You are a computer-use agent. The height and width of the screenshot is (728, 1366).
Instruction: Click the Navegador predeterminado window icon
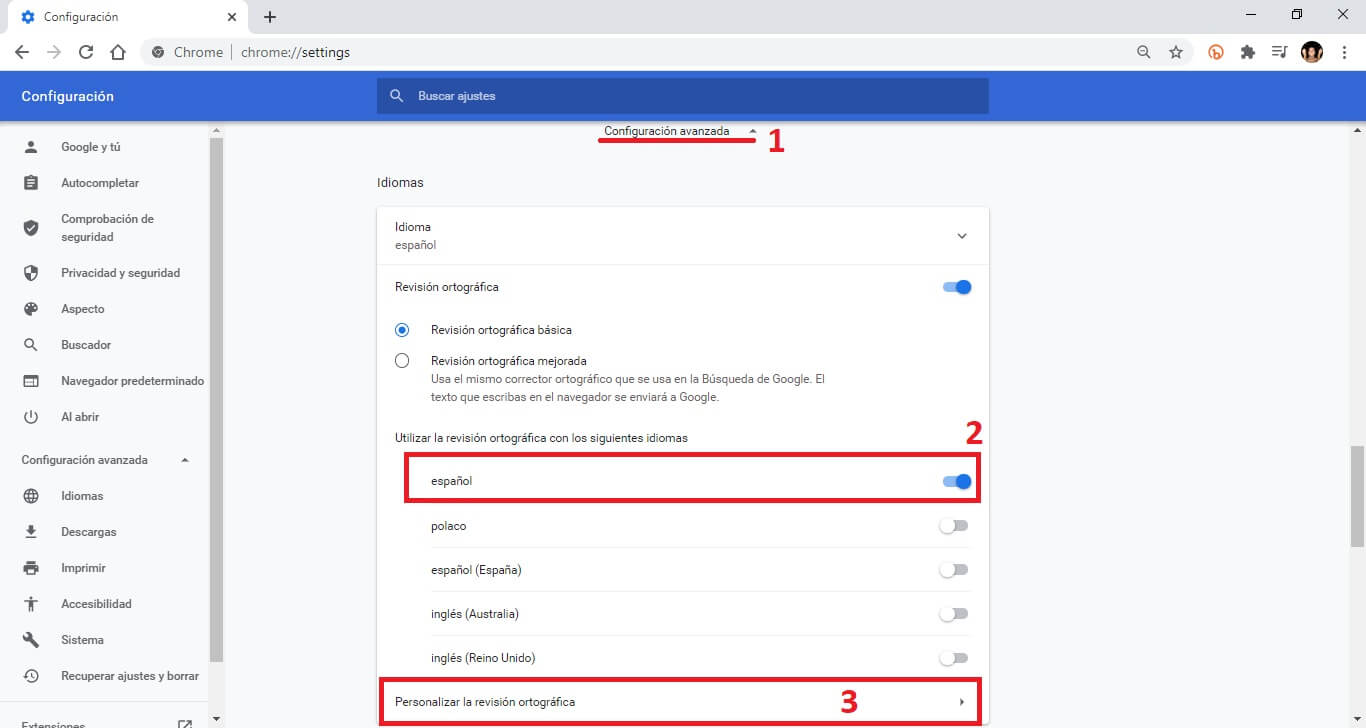coord(31,381)
